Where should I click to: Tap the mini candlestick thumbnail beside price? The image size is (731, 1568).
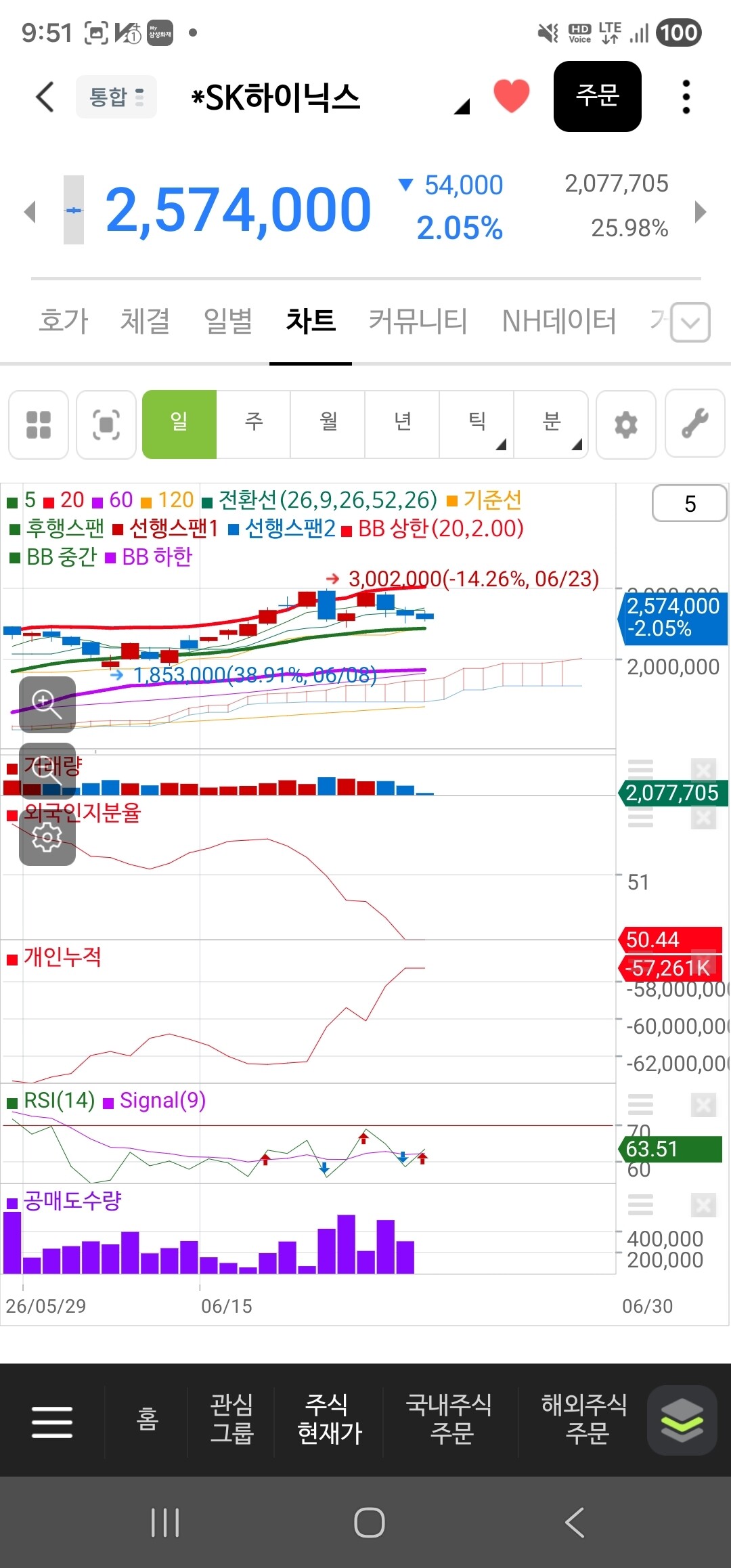74,210
